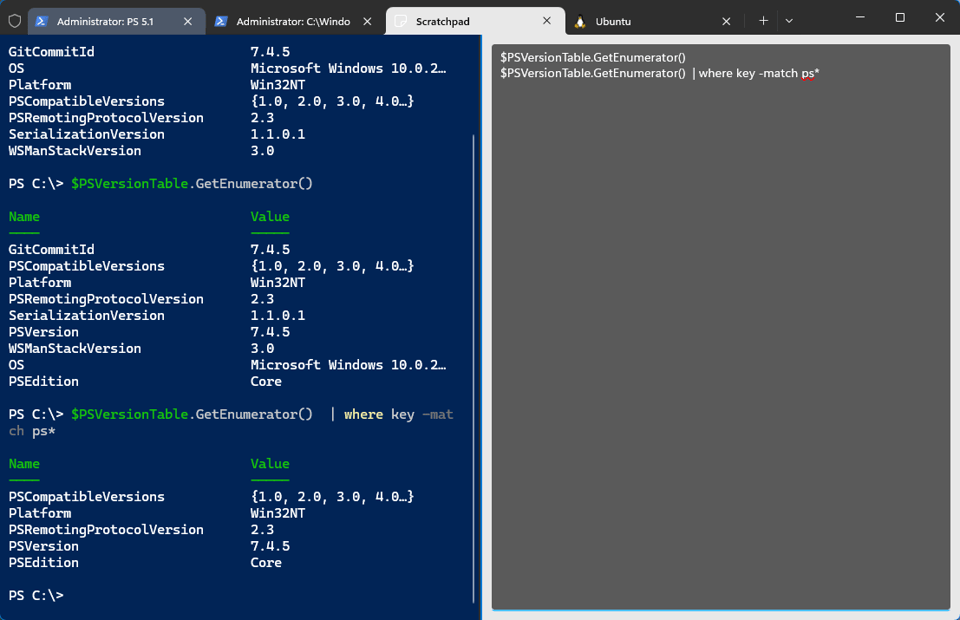Switch to the Administrator: C:\Windo tab
Image resolution: width=960 pixels, height=620 pixels.
point(294,21)
